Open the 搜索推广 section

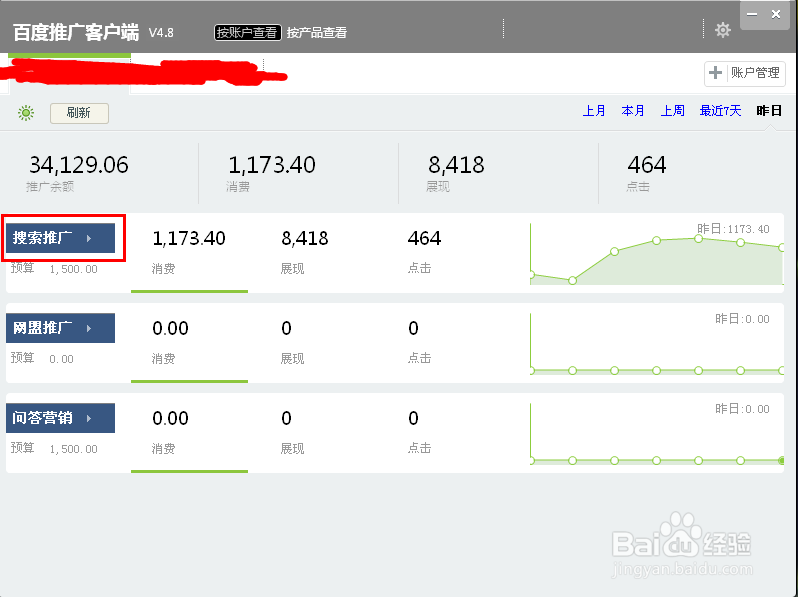(61, 238)
